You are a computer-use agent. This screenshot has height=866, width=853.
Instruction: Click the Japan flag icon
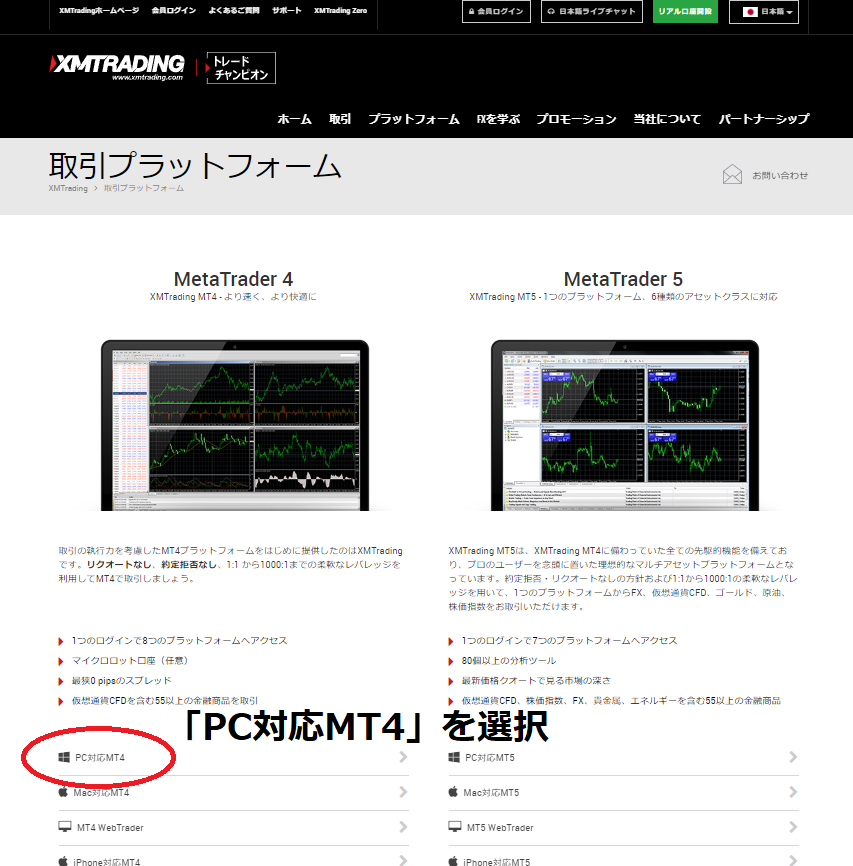[x=750, y=12]
